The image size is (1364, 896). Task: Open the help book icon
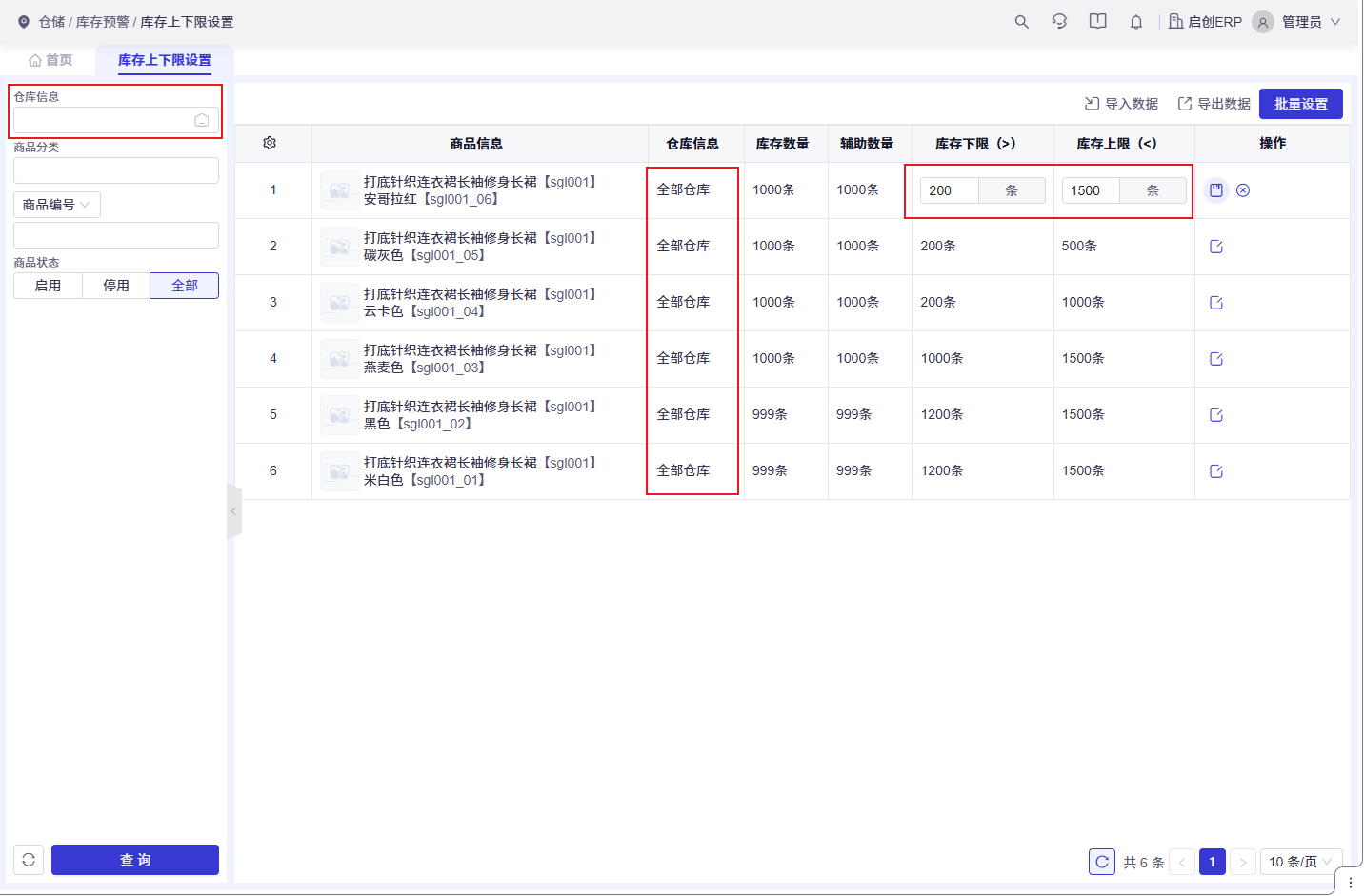point(1097,21)
